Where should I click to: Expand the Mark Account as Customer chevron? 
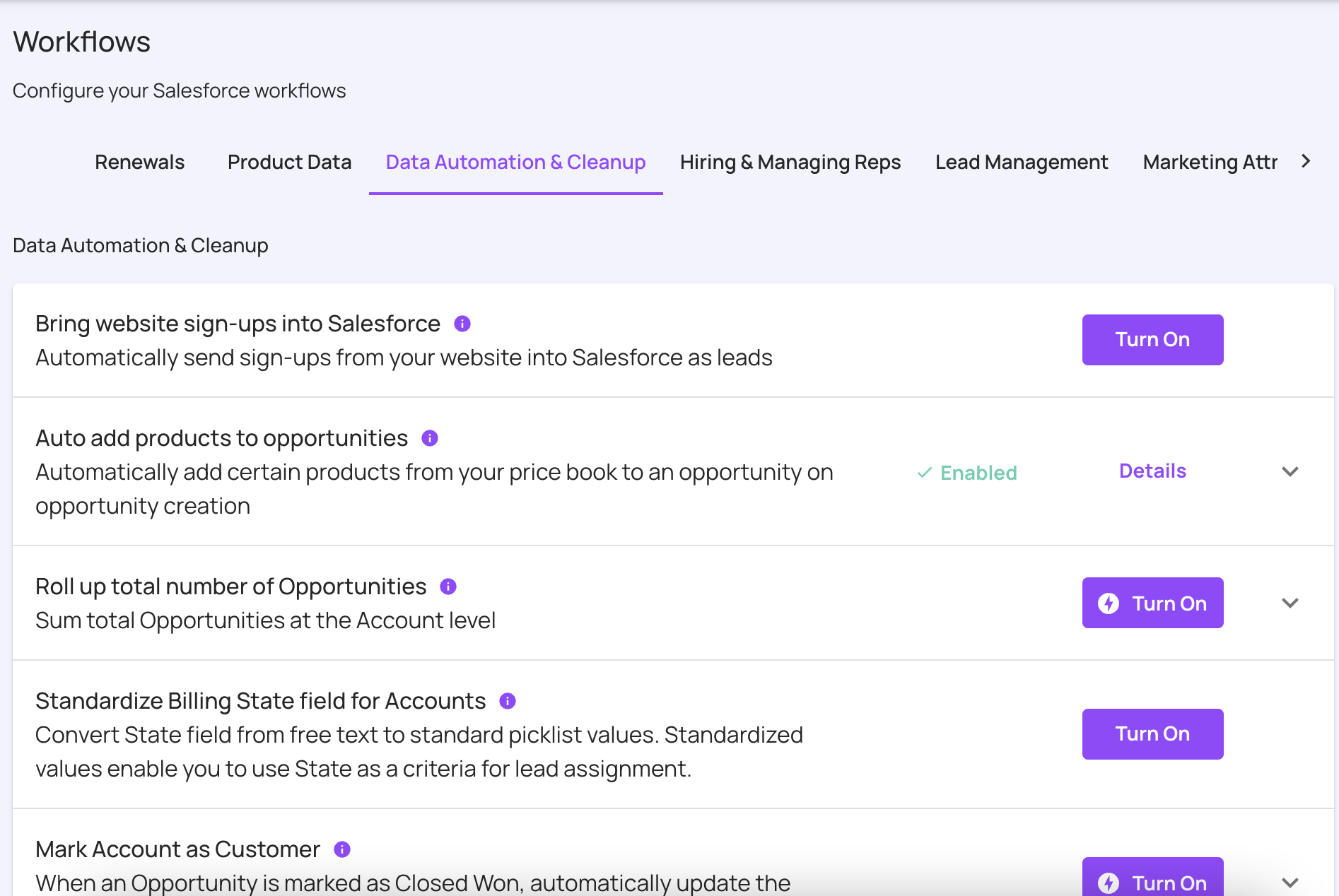pyautogui.click(x=1290, y=883)
